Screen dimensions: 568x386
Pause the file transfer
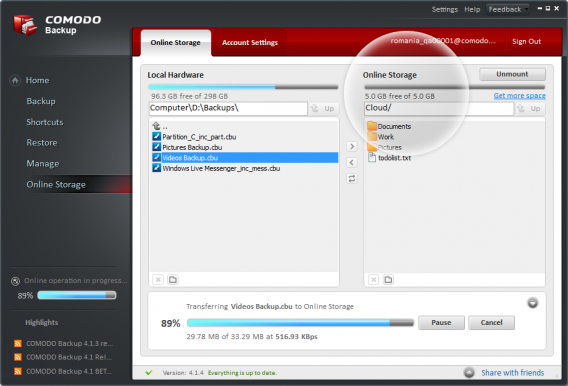point(441,323)
